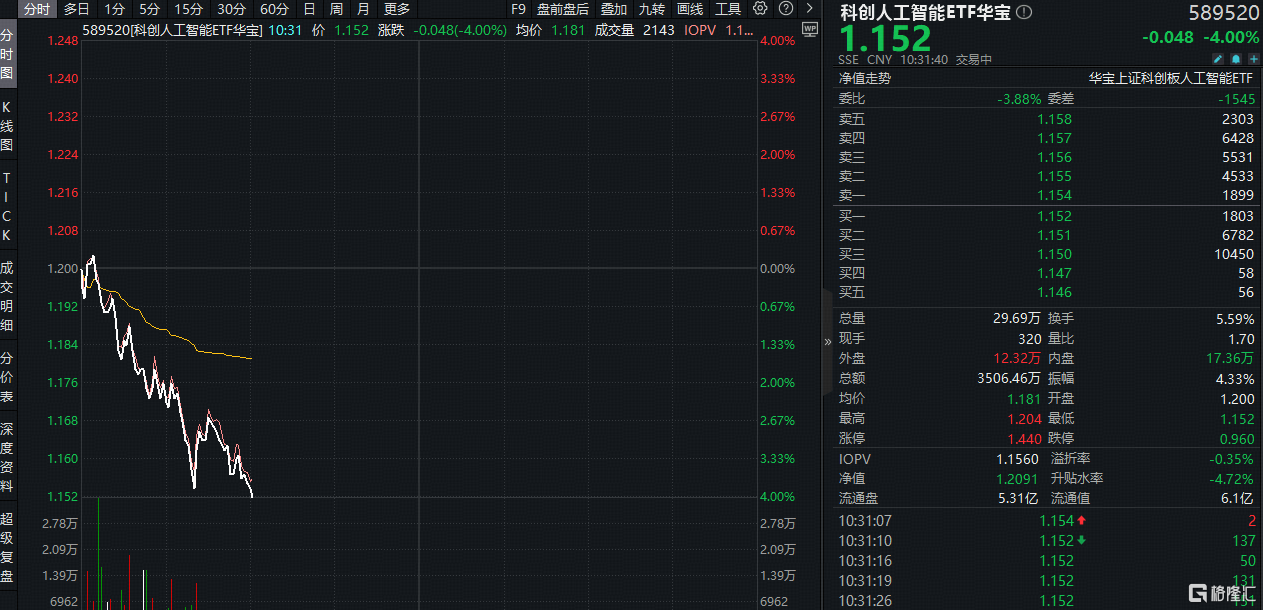
Task: Select 卖五 price 1.158
Action: pyautogui.click(x=1054, y=119)
